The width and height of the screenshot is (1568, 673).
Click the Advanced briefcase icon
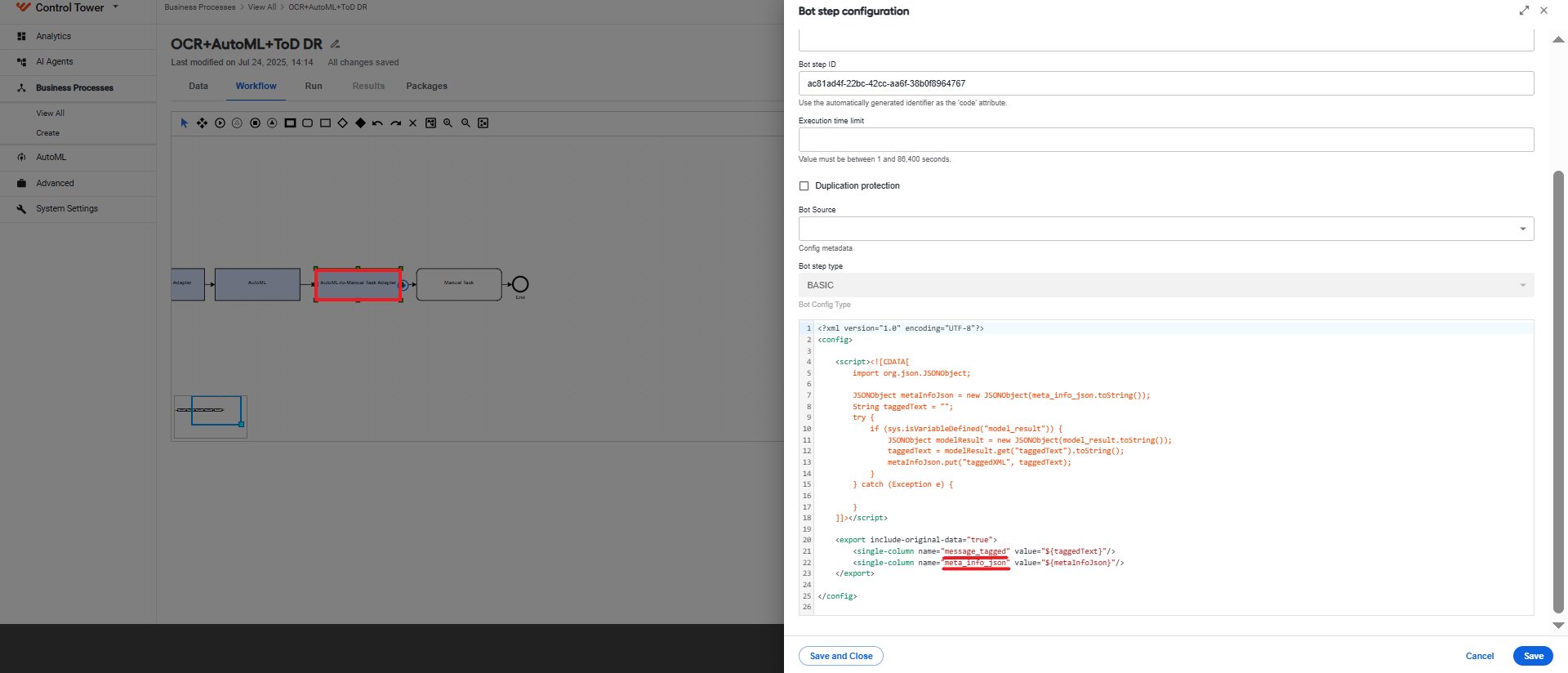[x=21, y=183]
